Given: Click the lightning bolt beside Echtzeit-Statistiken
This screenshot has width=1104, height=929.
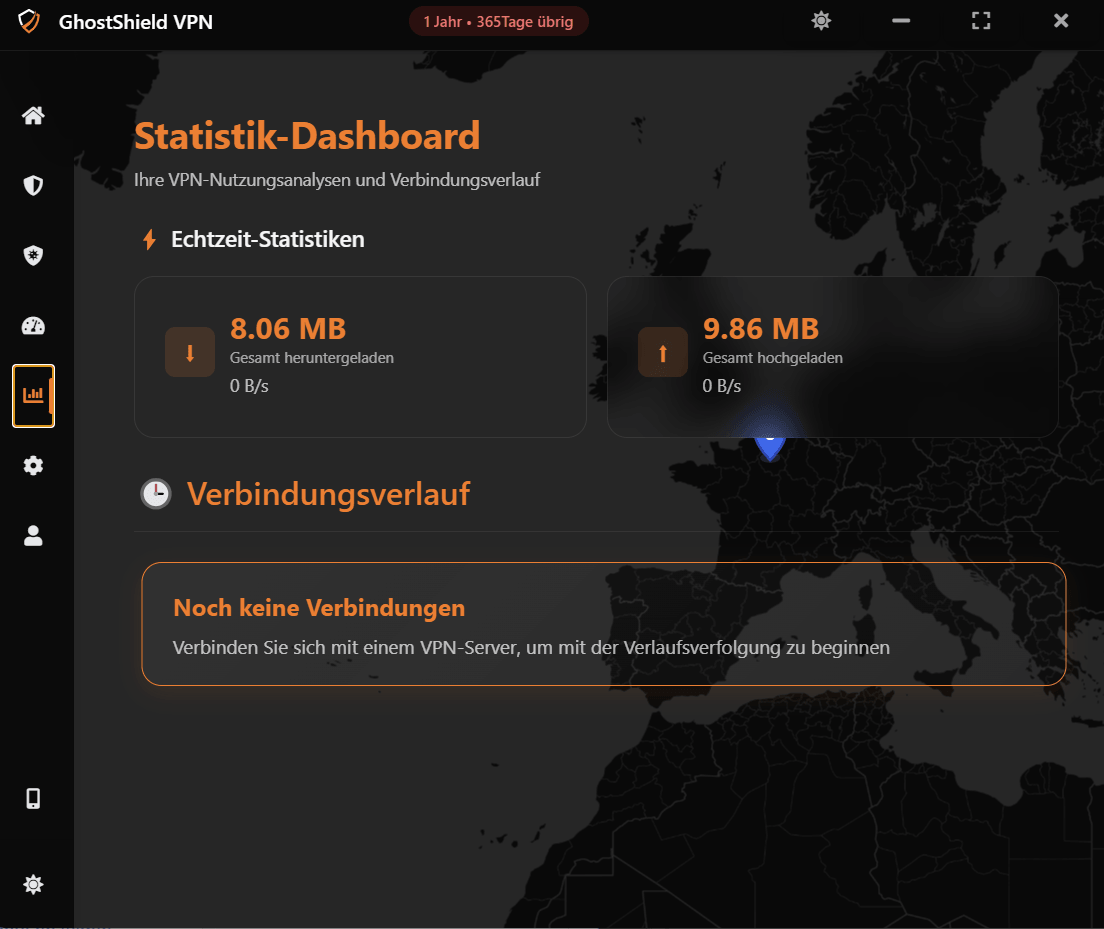Looking at the screenshot, I should click(x=149, y=239).
